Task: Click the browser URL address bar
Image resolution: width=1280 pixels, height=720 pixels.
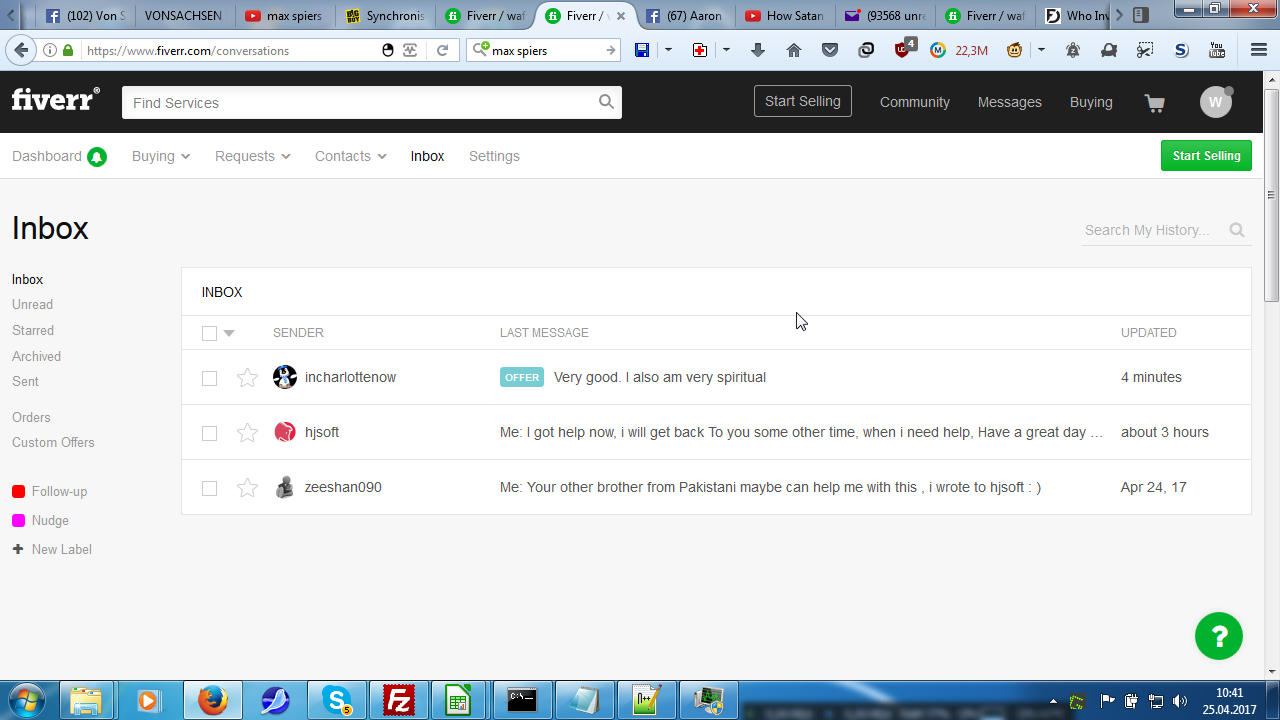Action: pos(232,50)
